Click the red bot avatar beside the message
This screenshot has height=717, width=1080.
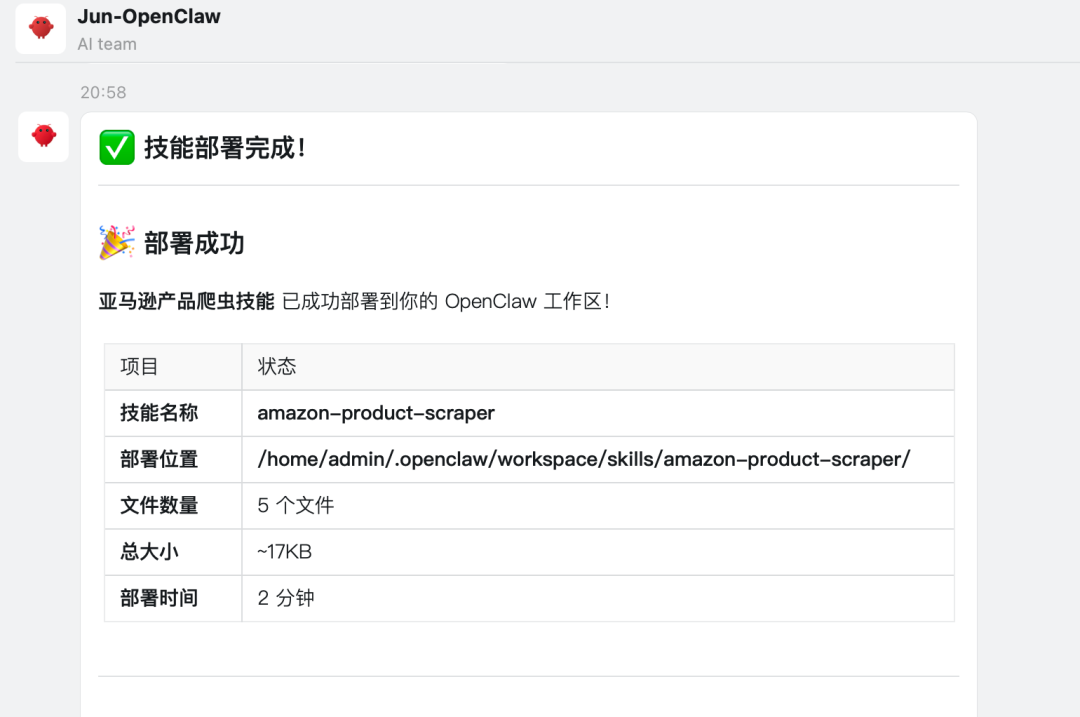pyautogui.click(x=43, y=136)
